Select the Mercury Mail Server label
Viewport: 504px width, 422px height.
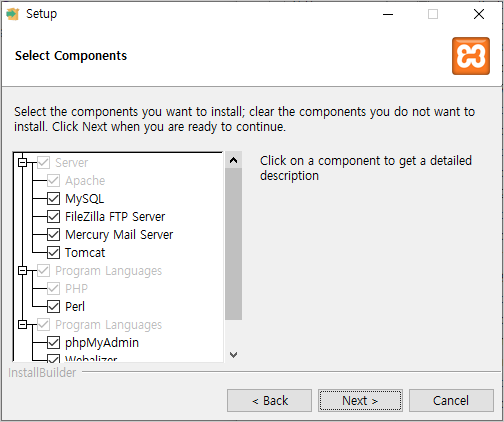point(119,235)
